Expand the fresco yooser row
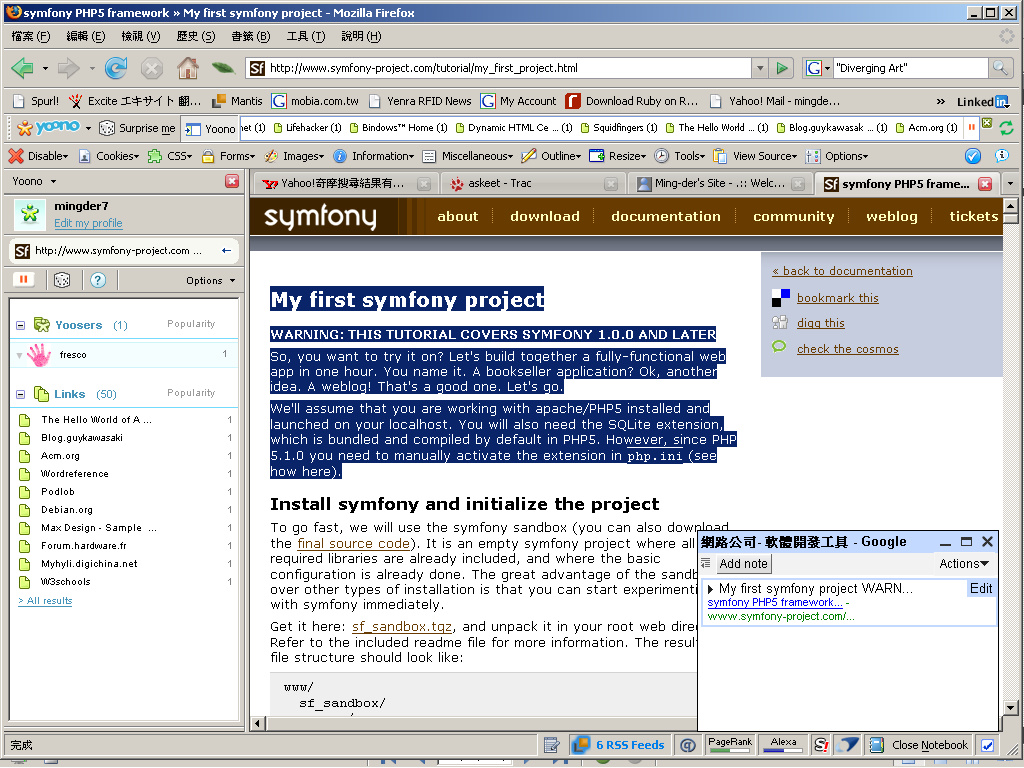Screen dimensions: 1024x768 [x=19, y=356]
